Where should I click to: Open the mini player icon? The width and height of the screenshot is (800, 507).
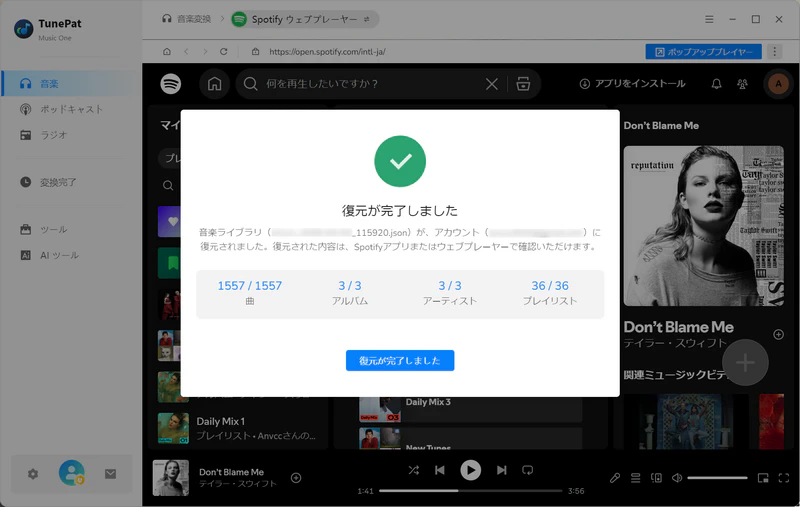pos(763,478)
